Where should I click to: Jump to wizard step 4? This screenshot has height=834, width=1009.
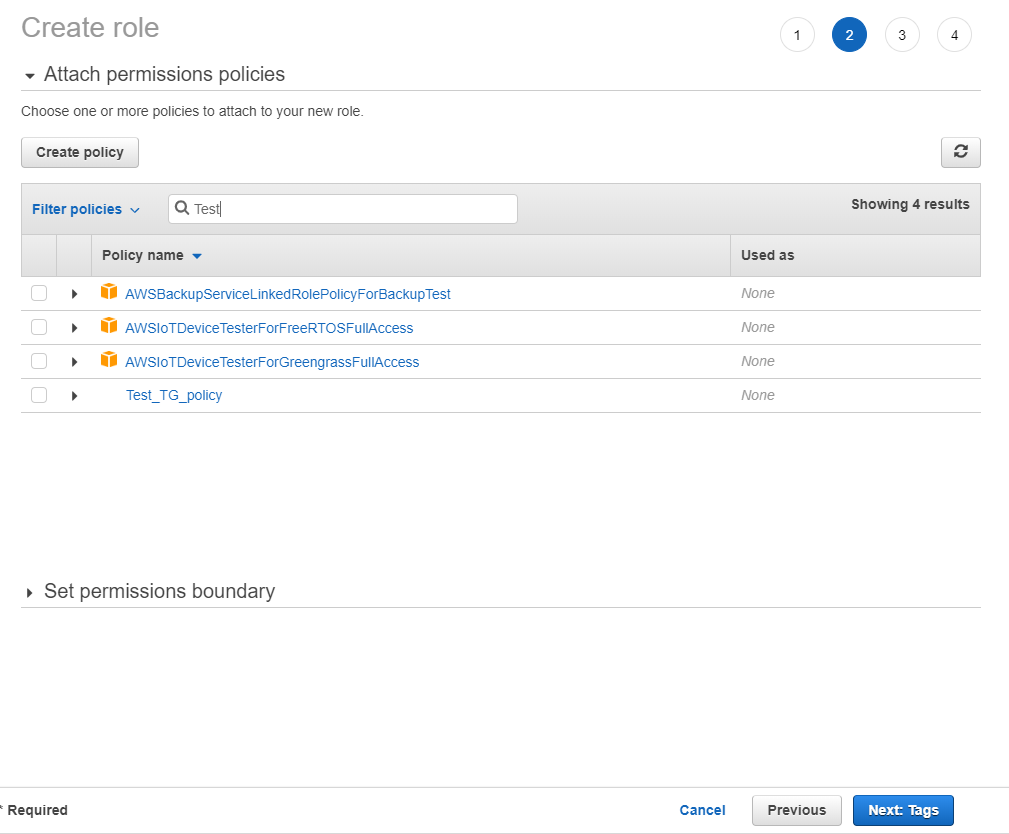pyautogui.click(x=954, y=35)
